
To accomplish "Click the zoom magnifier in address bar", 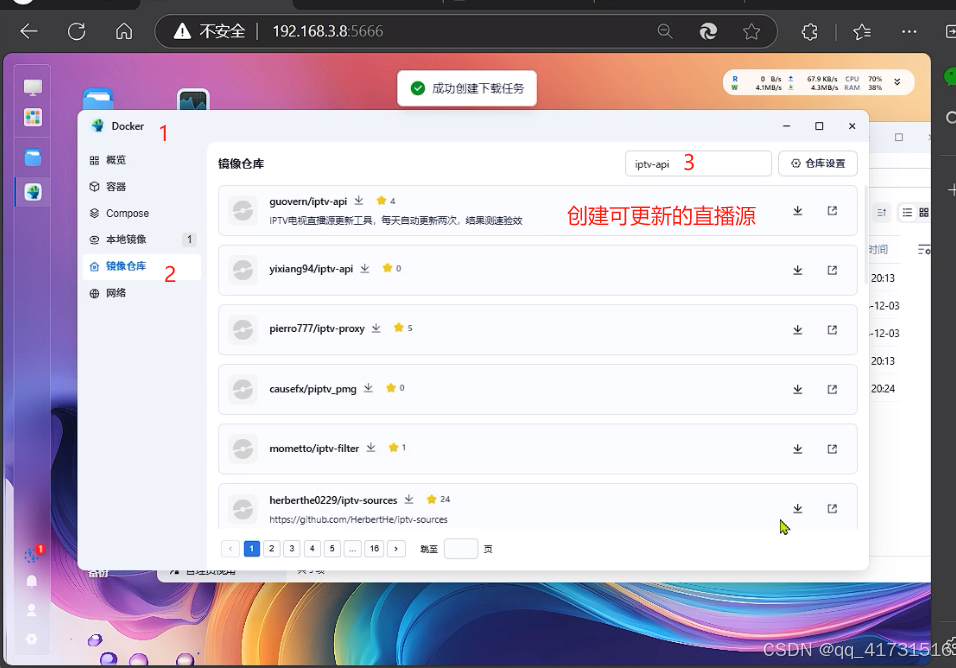I will (665, 31).
